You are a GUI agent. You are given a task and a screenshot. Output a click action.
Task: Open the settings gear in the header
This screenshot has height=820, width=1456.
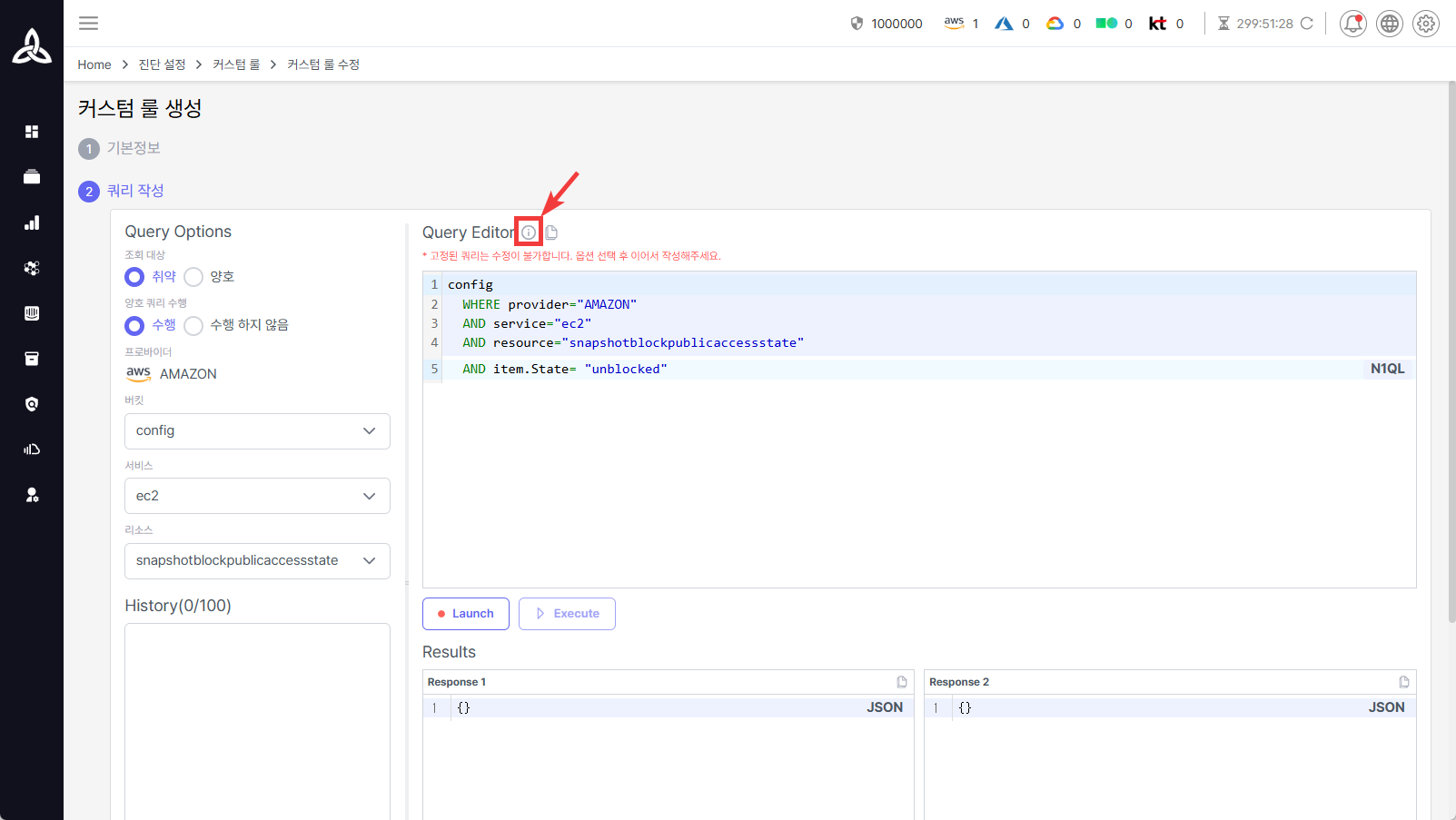pos(1425,24)
